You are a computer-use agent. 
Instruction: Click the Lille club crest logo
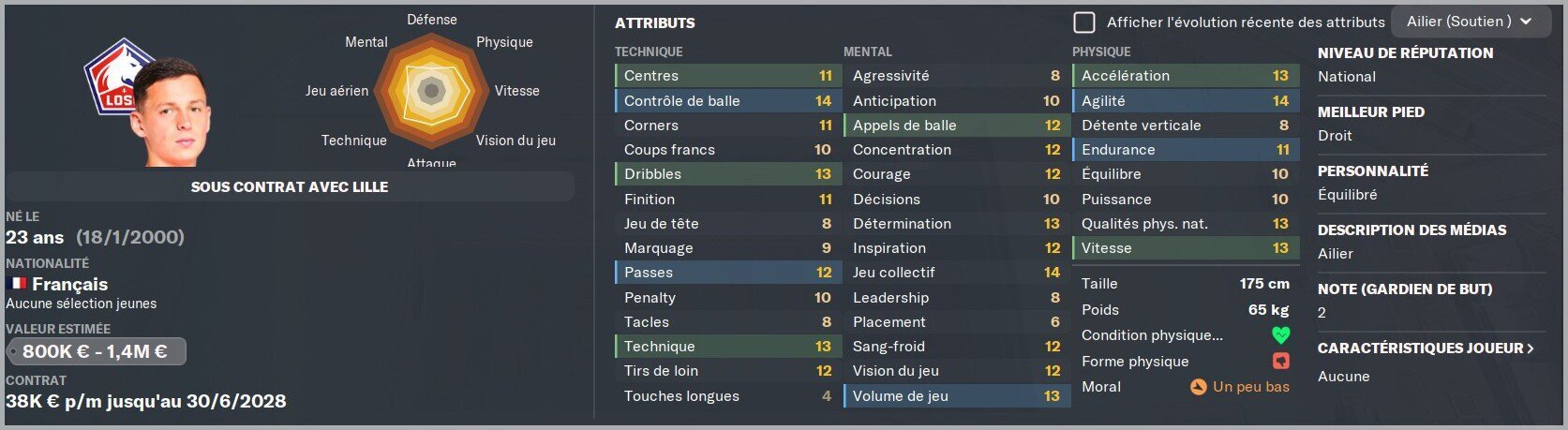click(111, 78)
